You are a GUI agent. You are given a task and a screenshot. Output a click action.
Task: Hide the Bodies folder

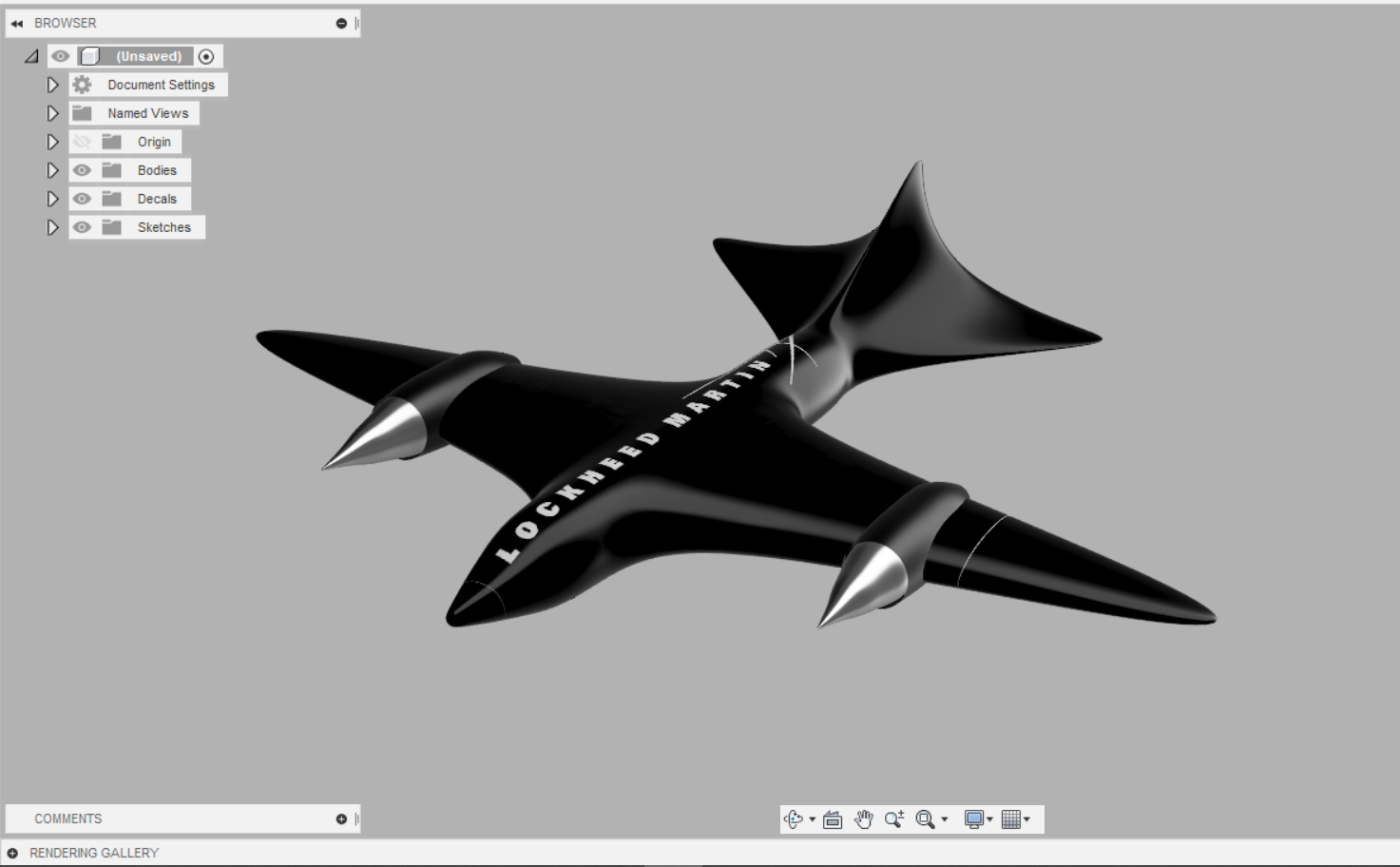pyautogui.click(x=83, y=170)
